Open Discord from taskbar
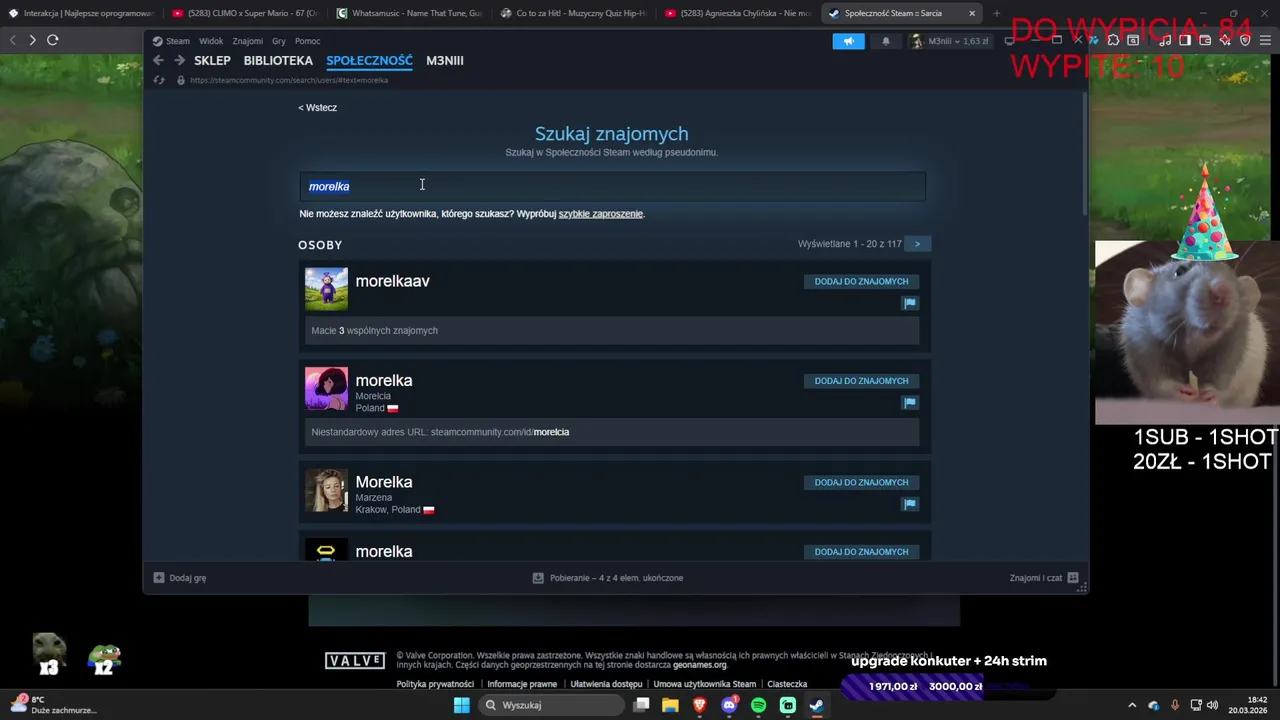Image resolution: width=1280 pixels, height=720 pixels. point(729,705)
